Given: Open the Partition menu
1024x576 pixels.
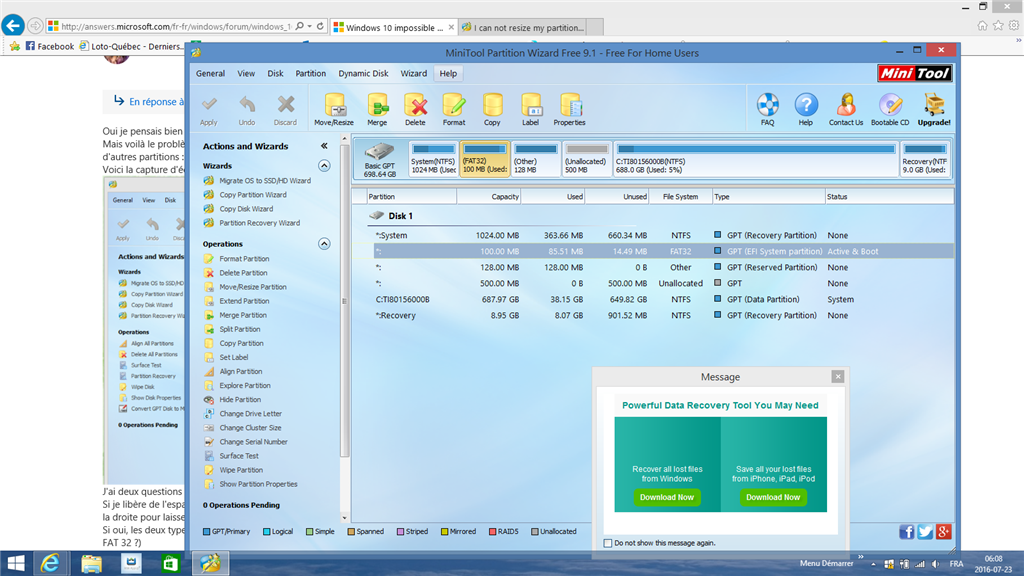Looking at the screenshot, I should point(311,73).
